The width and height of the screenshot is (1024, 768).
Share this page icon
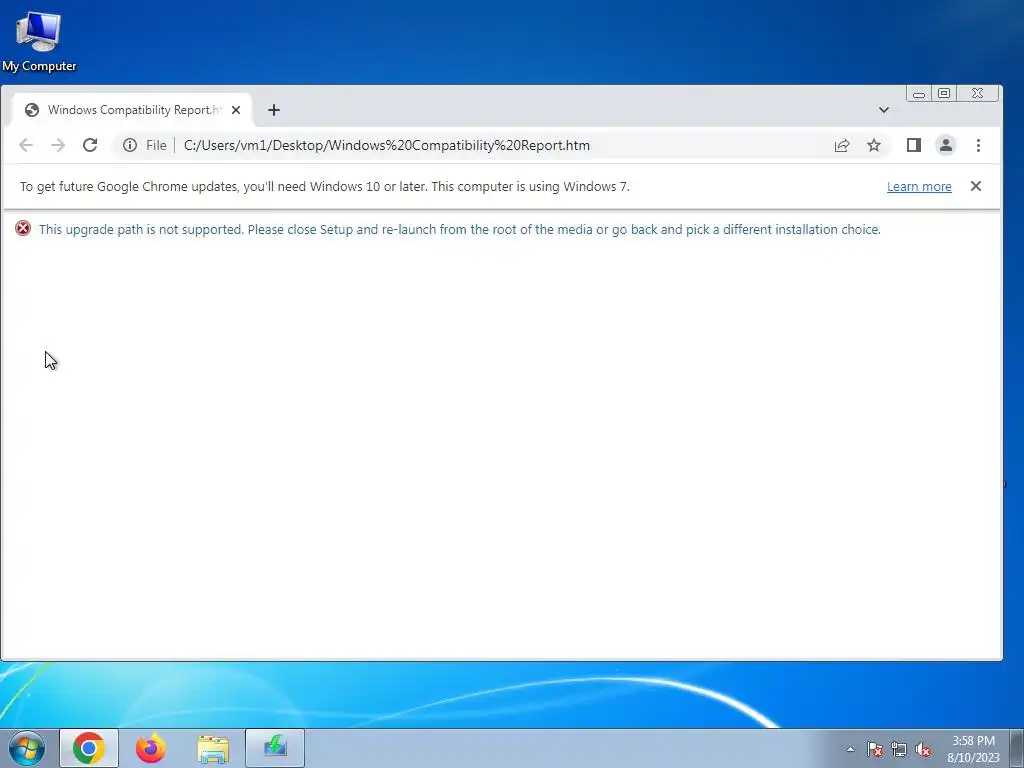tap(842, 145)
